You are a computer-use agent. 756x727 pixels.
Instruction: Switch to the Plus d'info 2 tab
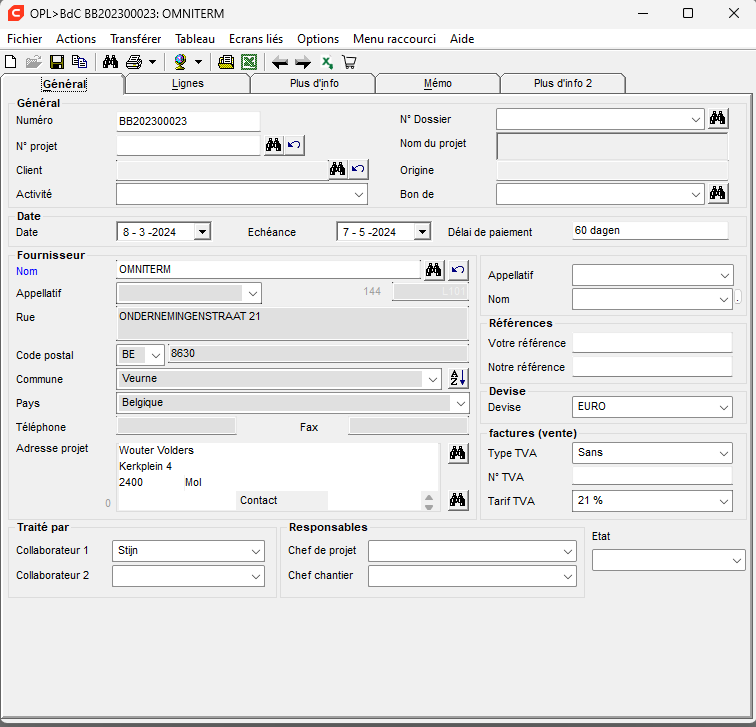click(x=563, y=83)
